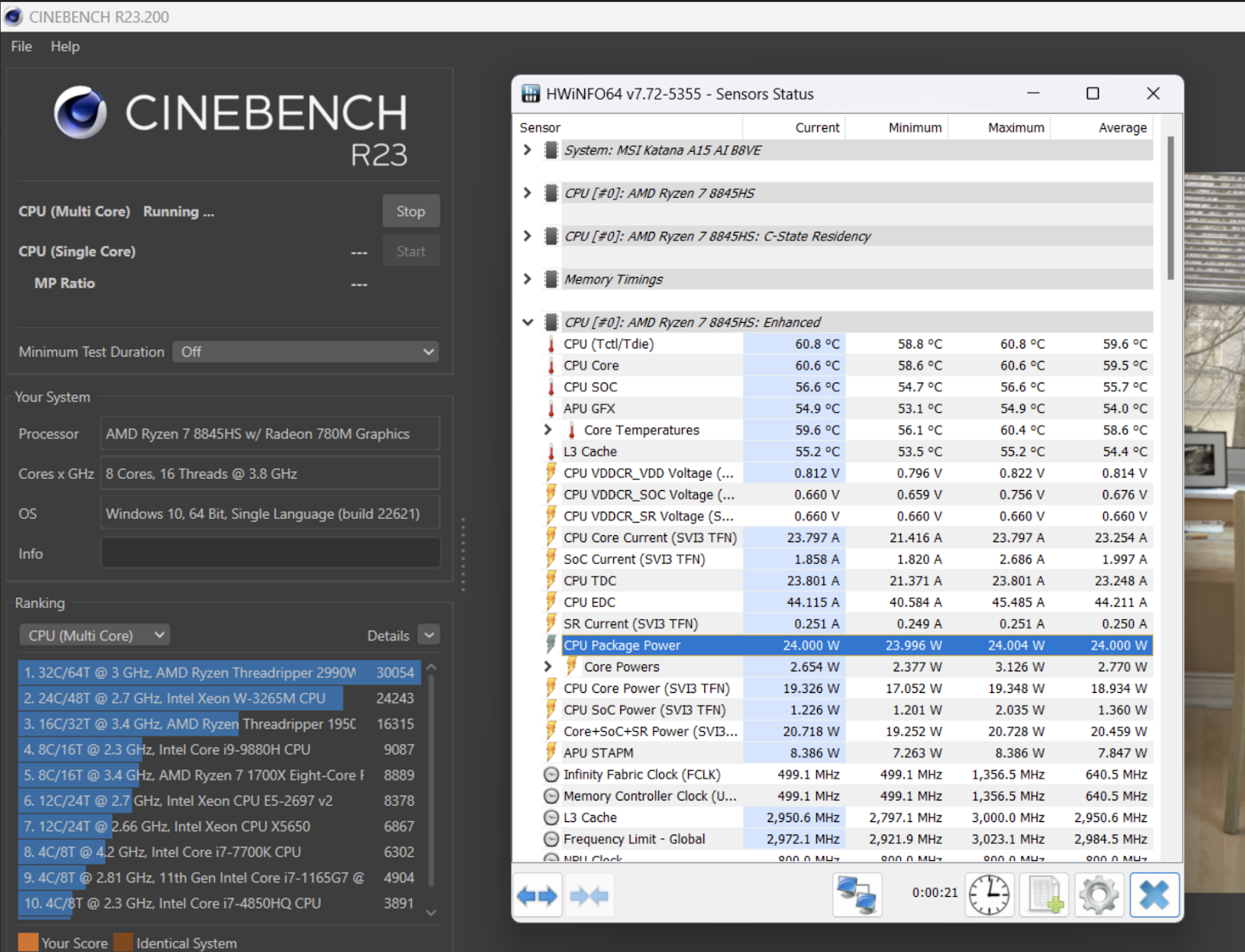
Task: Click the chip icon beside System: MSI Katana
Action: [551, 150]
